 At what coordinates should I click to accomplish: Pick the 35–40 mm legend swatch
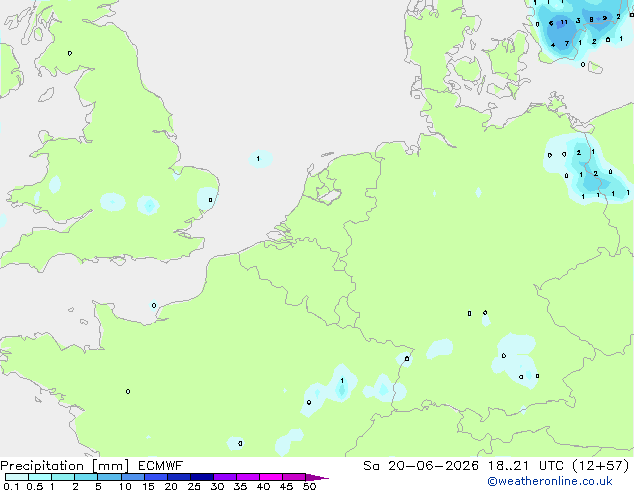click(x=248, y=477)
